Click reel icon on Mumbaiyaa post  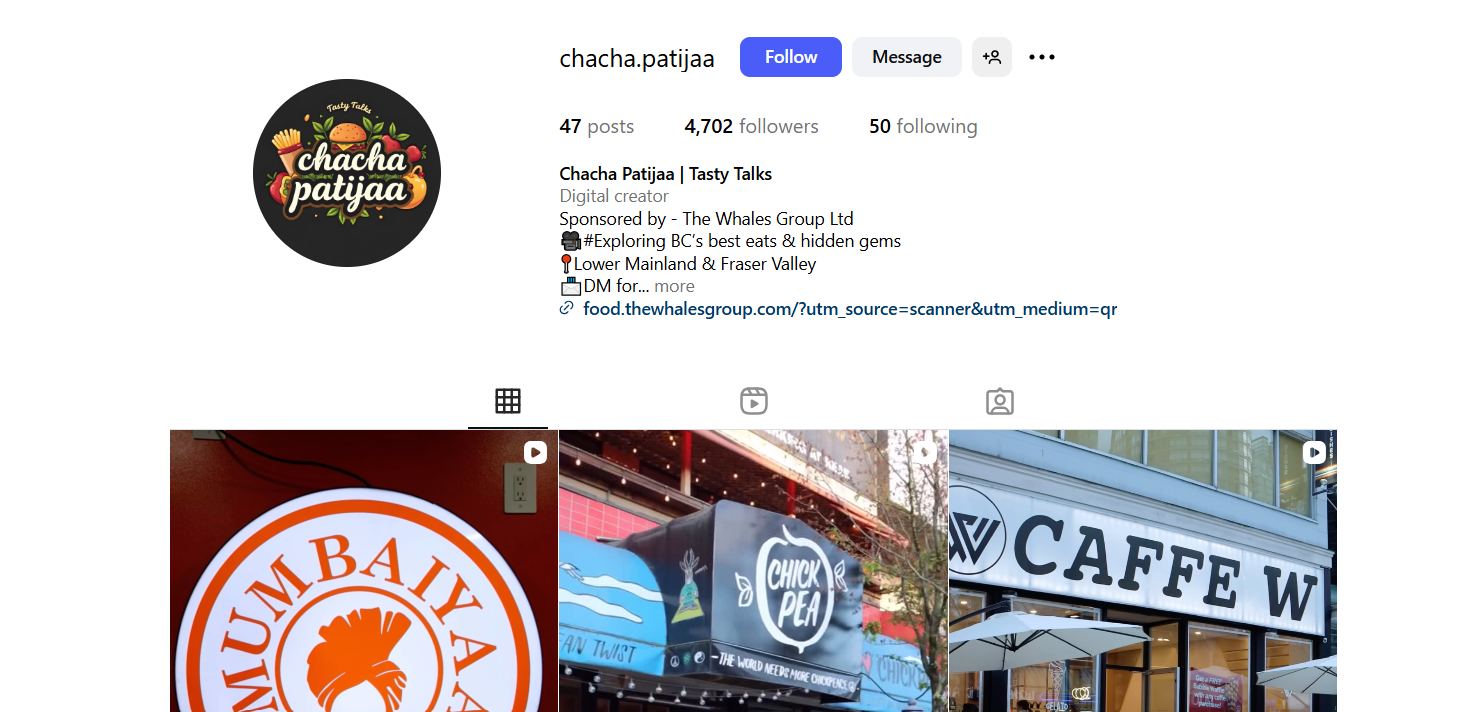[x=535, y=452]
